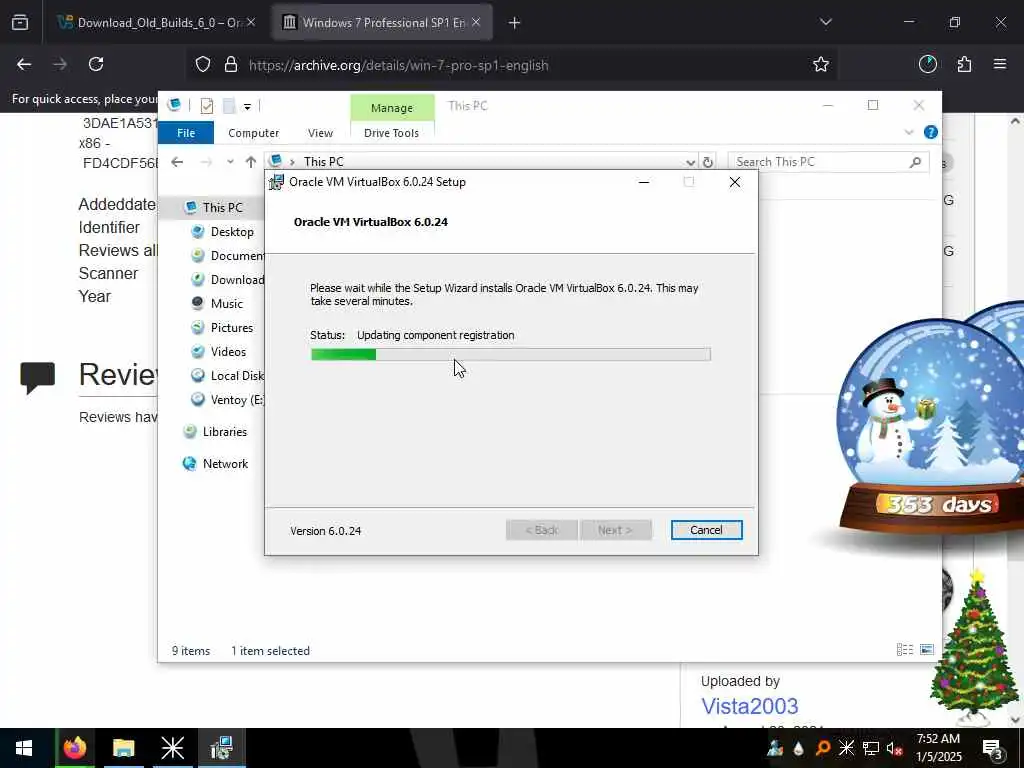The height and width of the screenshot is (768, 1024).
Task: Click the site padlock icon
Action: pyautogui.click(x=231, y=65)
